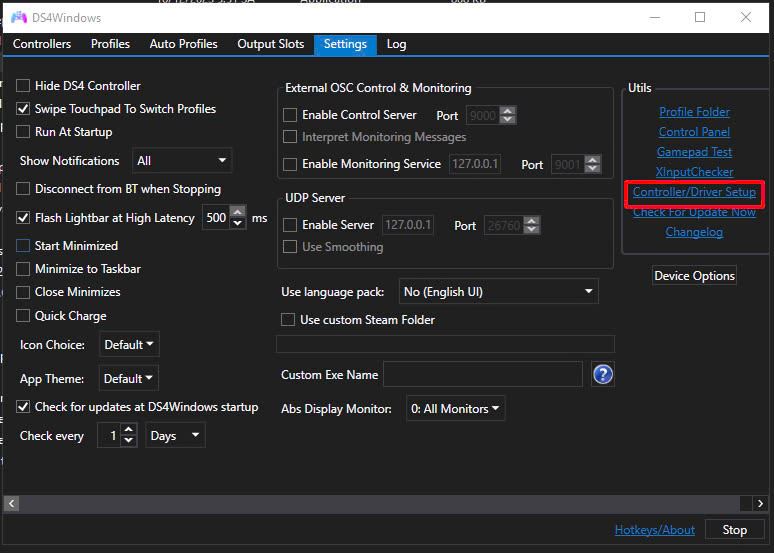The height and width of the screenshot is (553, 774).
Task: Click the horizontal scrollbar track
Action: [x=379, y=504]
